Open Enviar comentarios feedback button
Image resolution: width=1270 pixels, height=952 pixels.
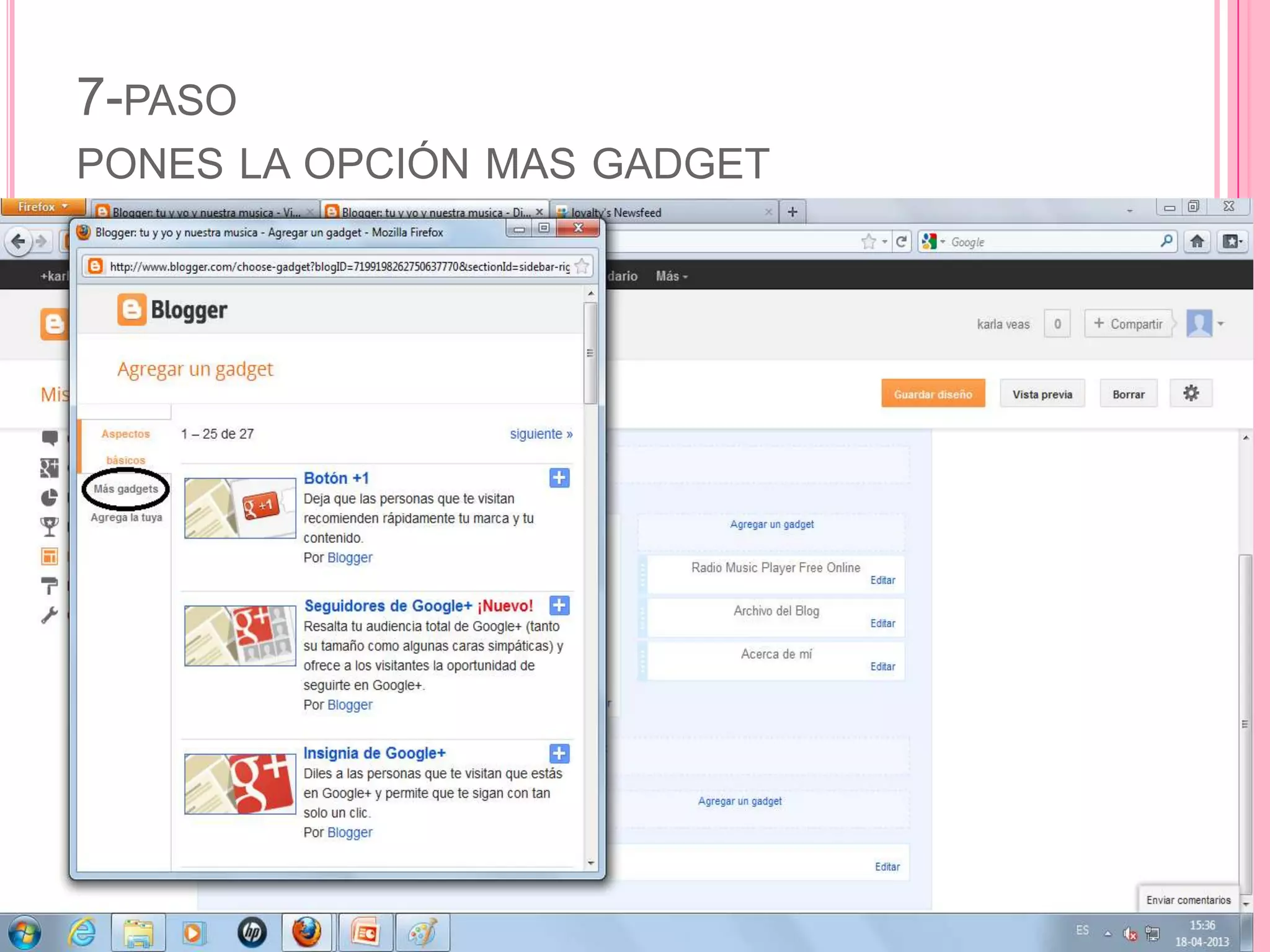tap(1188, 900)
